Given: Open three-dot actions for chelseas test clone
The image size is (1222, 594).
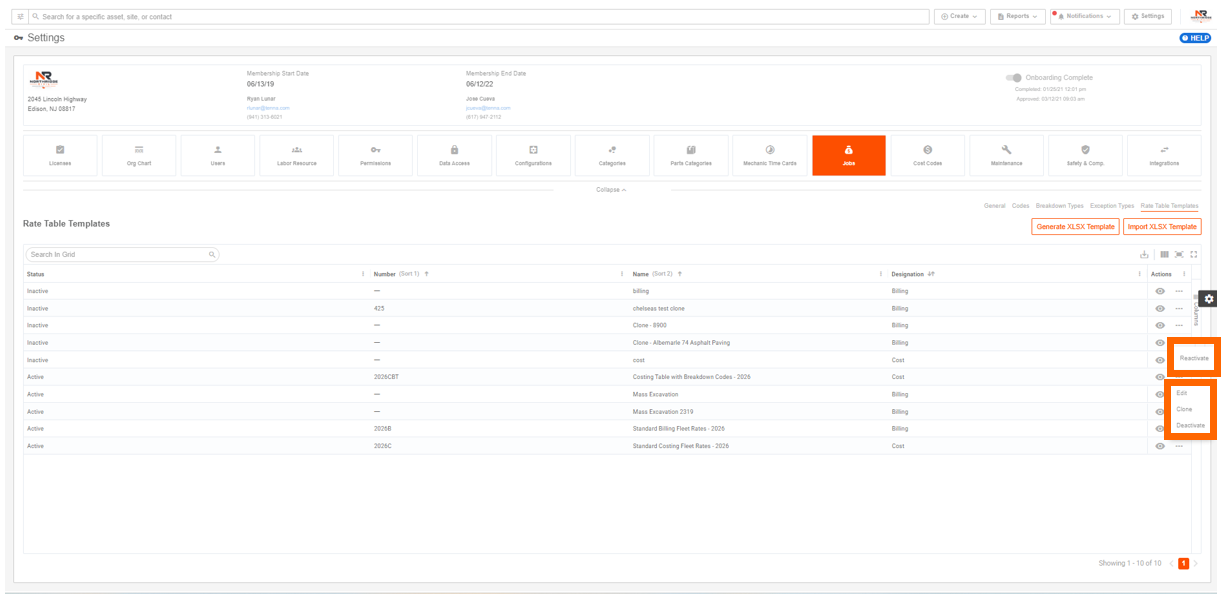Looking at the screenshot, I should click(x=1179, y=308).
